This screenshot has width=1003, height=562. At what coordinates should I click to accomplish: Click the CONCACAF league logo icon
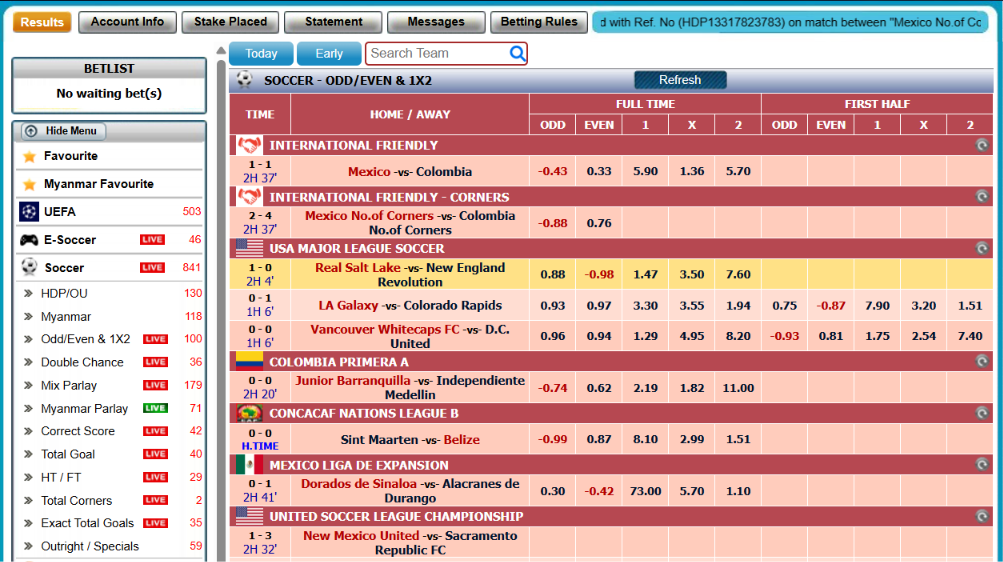[x=249, y=413]
